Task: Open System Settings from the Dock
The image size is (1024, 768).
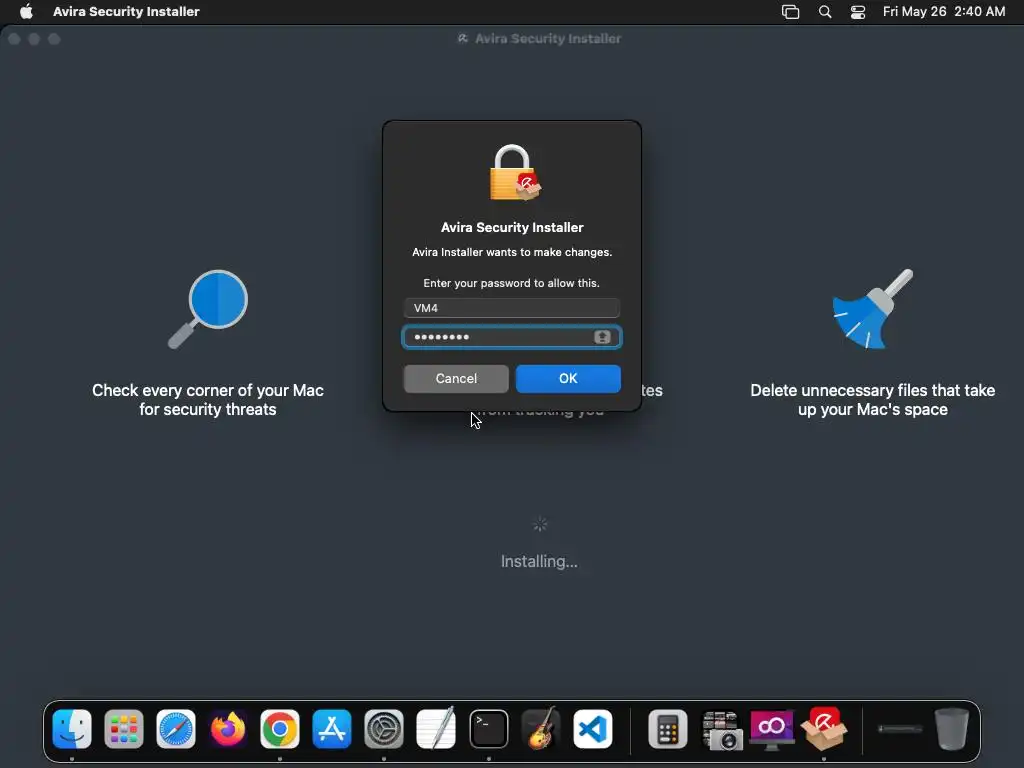Action: point(384,729)
